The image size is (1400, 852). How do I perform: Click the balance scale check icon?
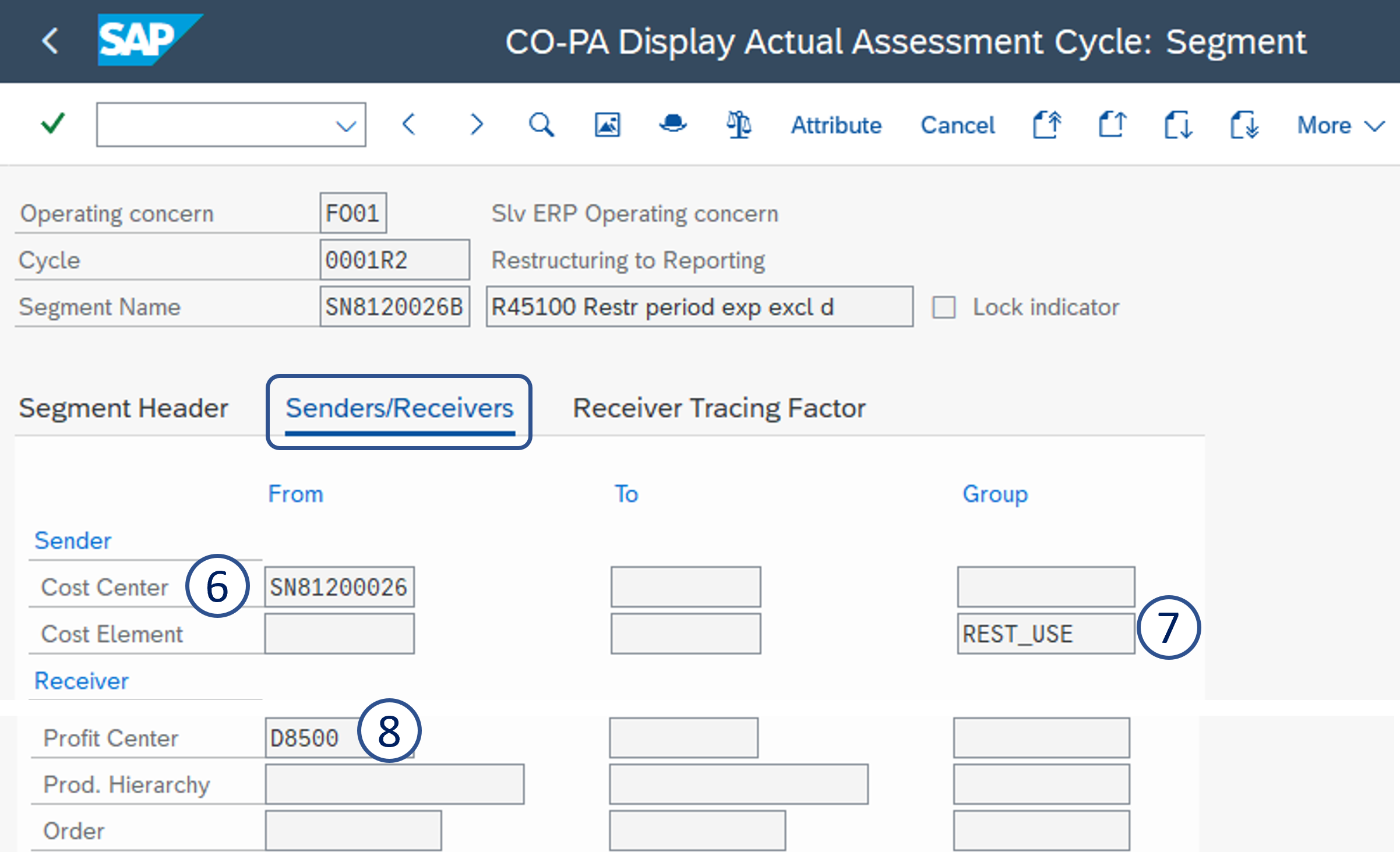[x=739, y=125]
